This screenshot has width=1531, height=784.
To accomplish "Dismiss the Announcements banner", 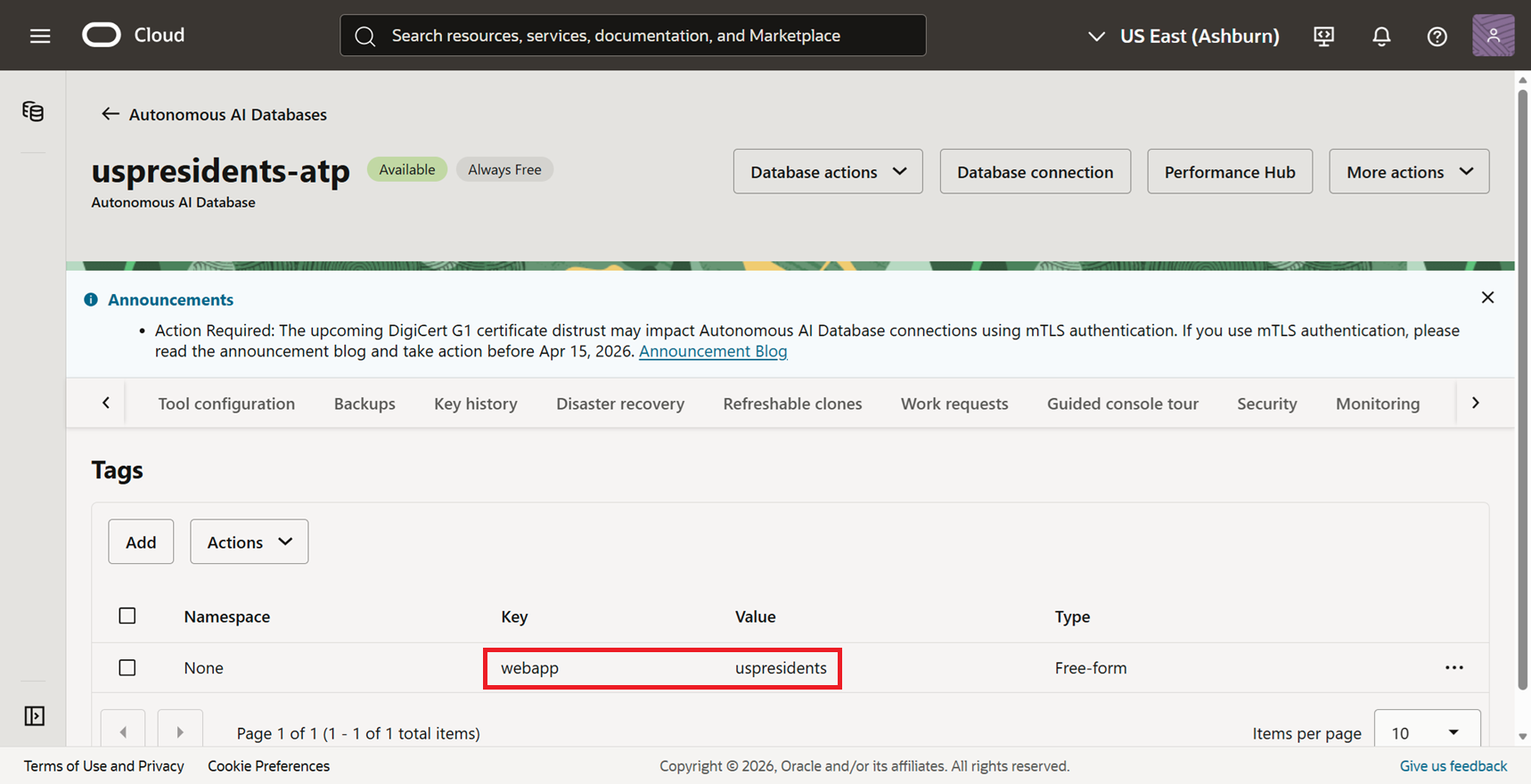I will tap(1487, 298).
